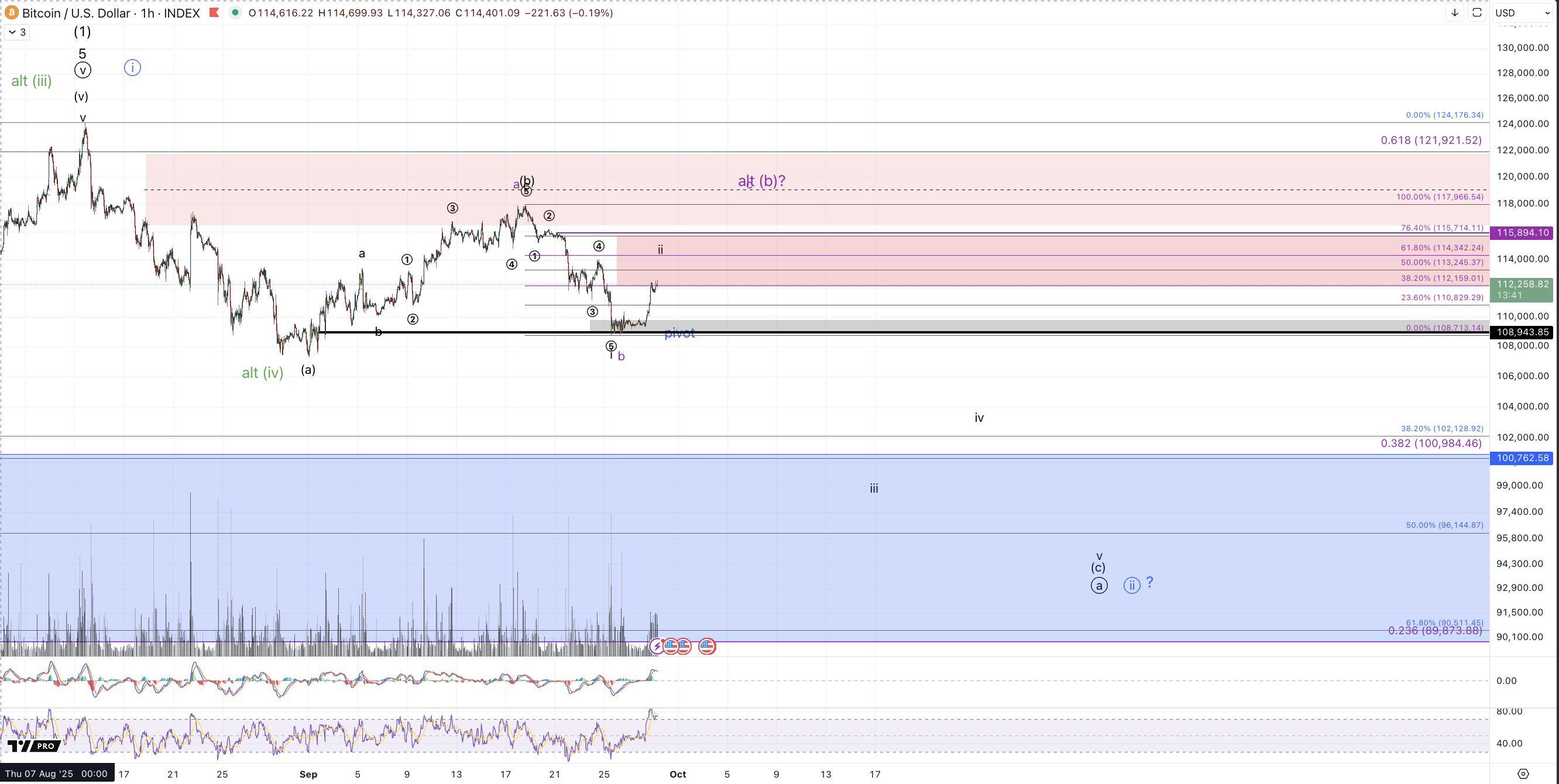This screenshot has height=784, width=1559.
Task: Click the black 108,943.85 pivot price label
Action: tap(1522, 332)
